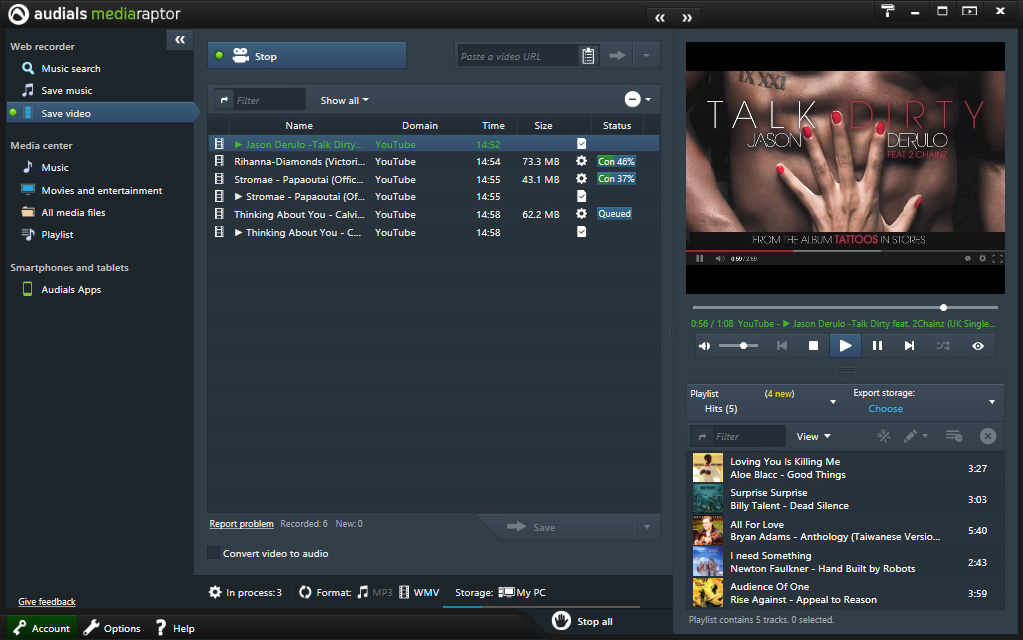This screenshot has height=640, width=1023.
Task: Enable Convert video to audio checkbox
Action: [x=214, y=553]
